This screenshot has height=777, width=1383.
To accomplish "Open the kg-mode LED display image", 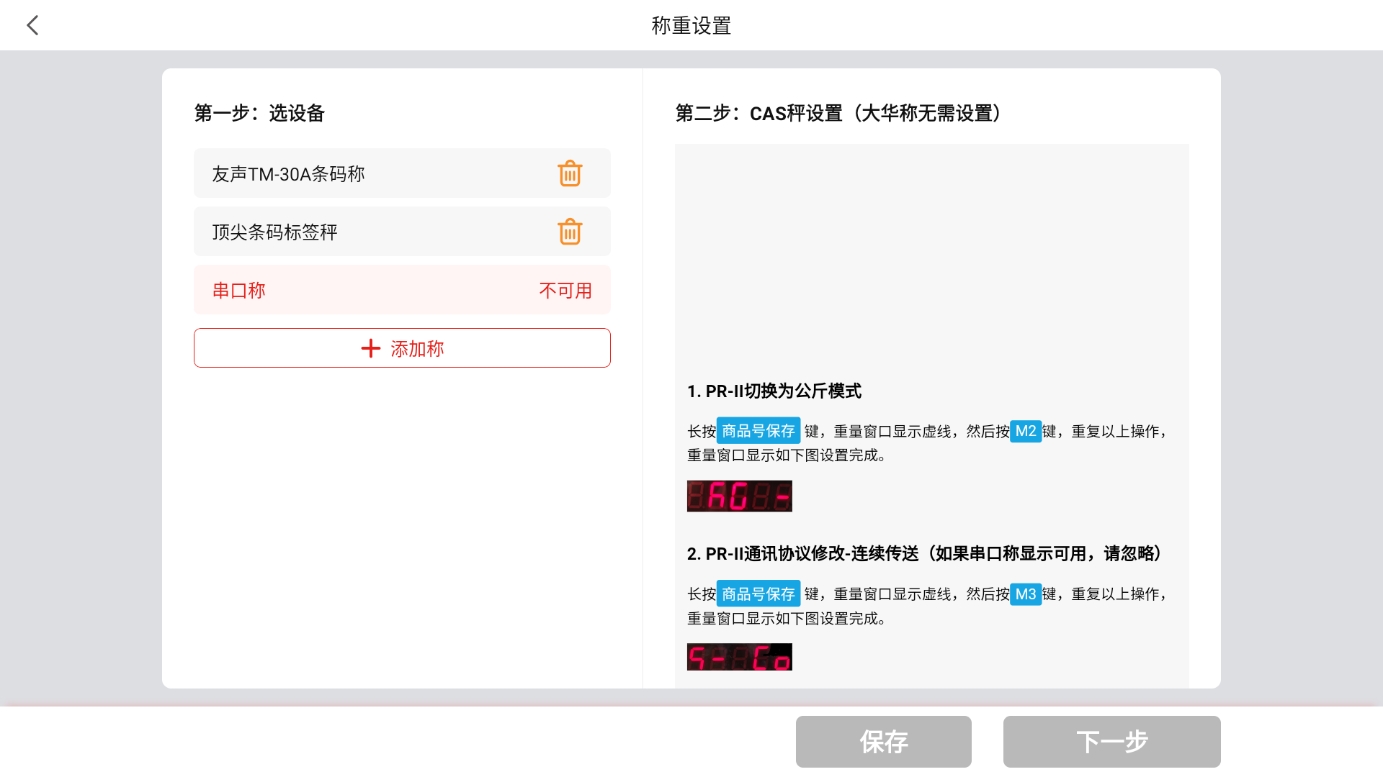I will [x=739, y=496].
